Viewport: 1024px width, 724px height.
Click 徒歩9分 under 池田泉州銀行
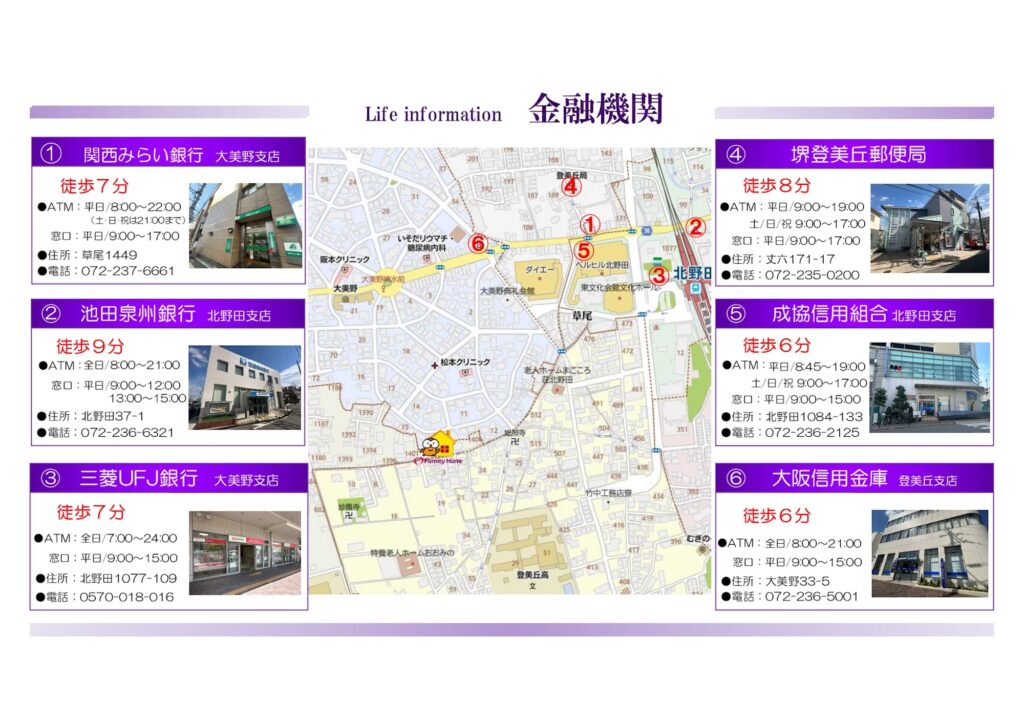(90, 346)
